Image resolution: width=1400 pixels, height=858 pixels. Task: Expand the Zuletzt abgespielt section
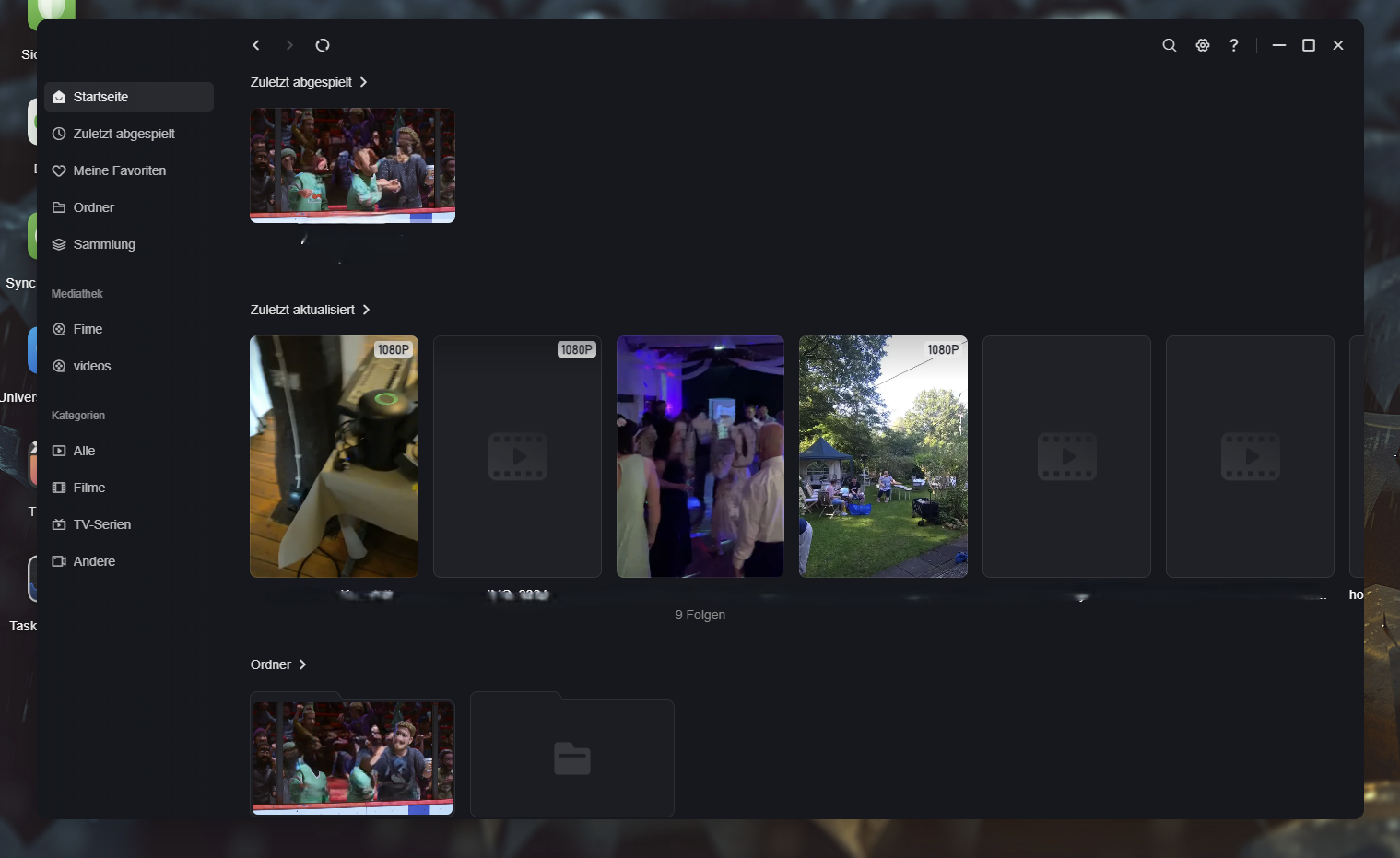coord(309,82)
